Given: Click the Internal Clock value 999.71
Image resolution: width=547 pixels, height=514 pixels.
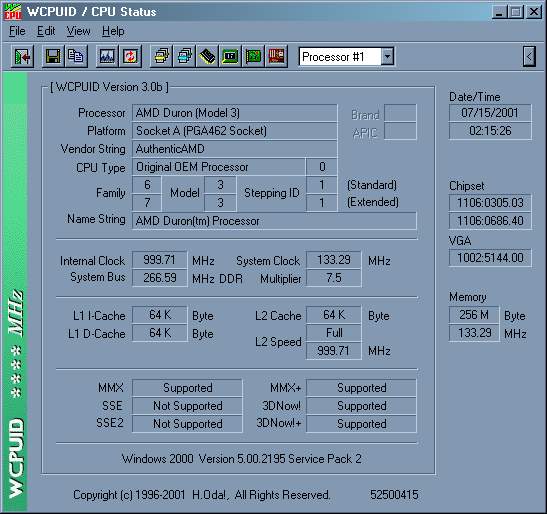Looking at the screenshot, I should [x=159, y=260].
